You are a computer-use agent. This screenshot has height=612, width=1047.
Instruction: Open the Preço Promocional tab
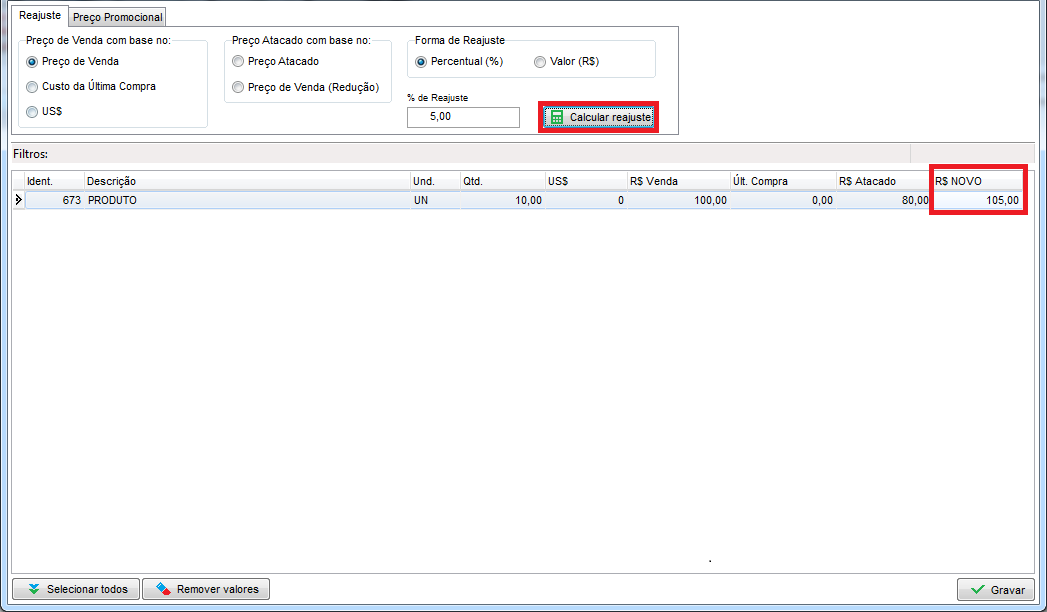pyautogui.click(x=117, y=18)
